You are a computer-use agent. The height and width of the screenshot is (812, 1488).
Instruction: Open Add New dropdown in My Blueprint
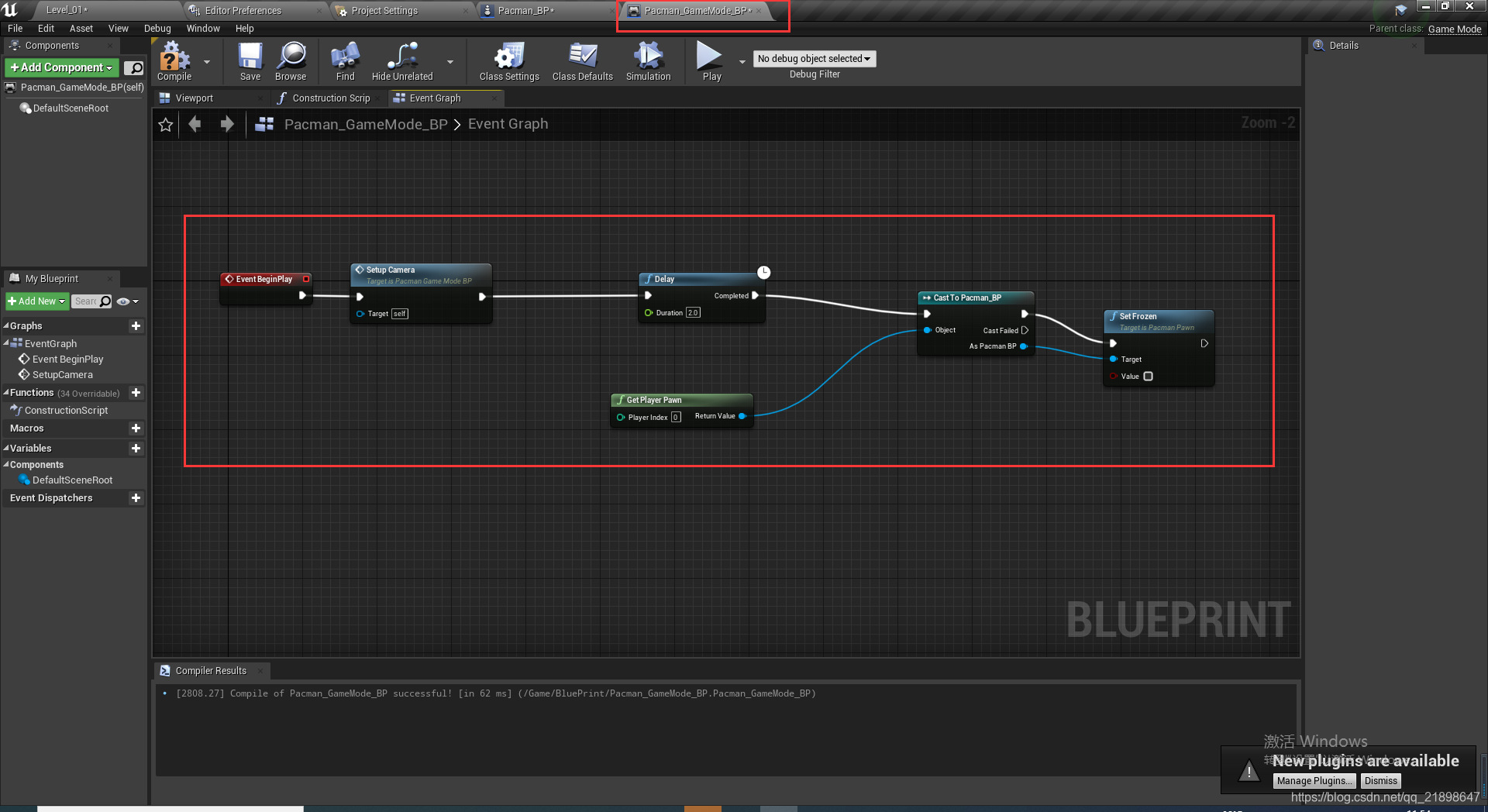tap(36, 301)
